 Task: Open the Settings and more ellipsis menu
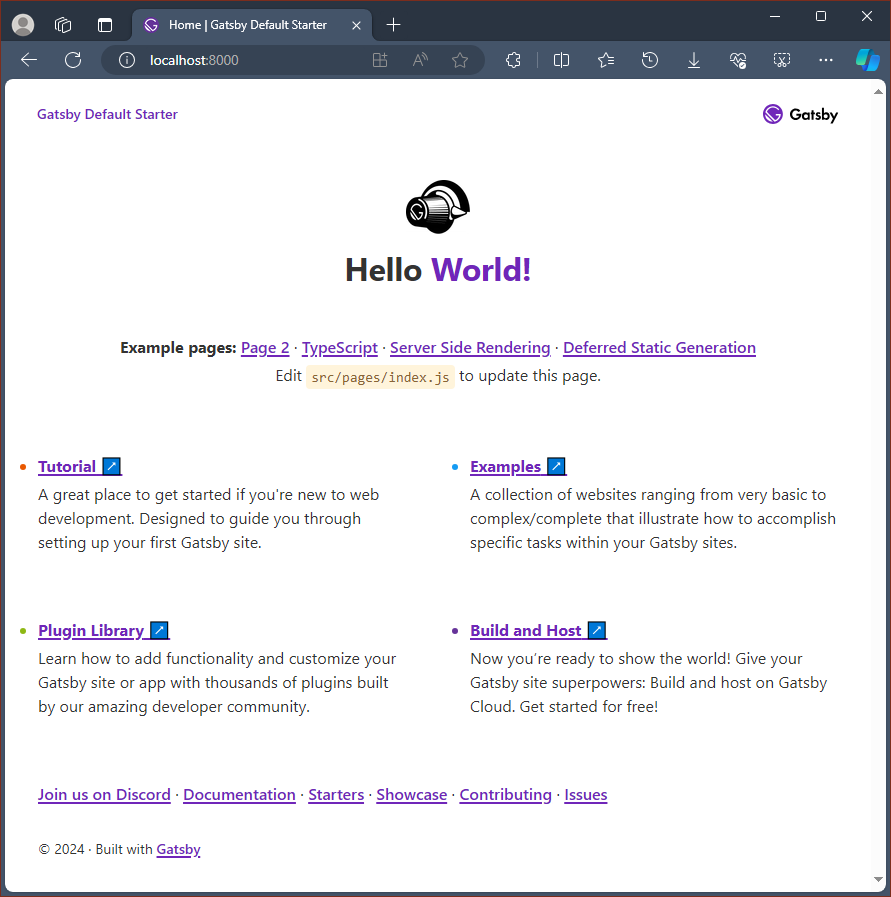point(825,60)
